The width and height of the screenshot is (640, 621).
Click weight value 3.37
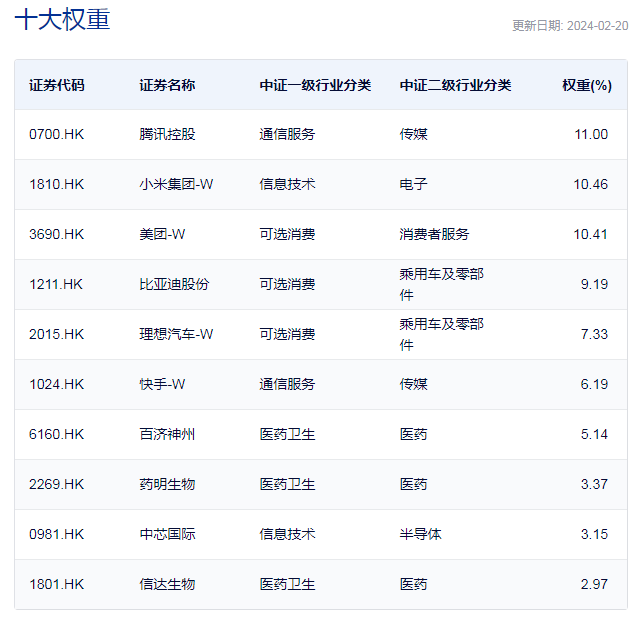pos(594,484)
